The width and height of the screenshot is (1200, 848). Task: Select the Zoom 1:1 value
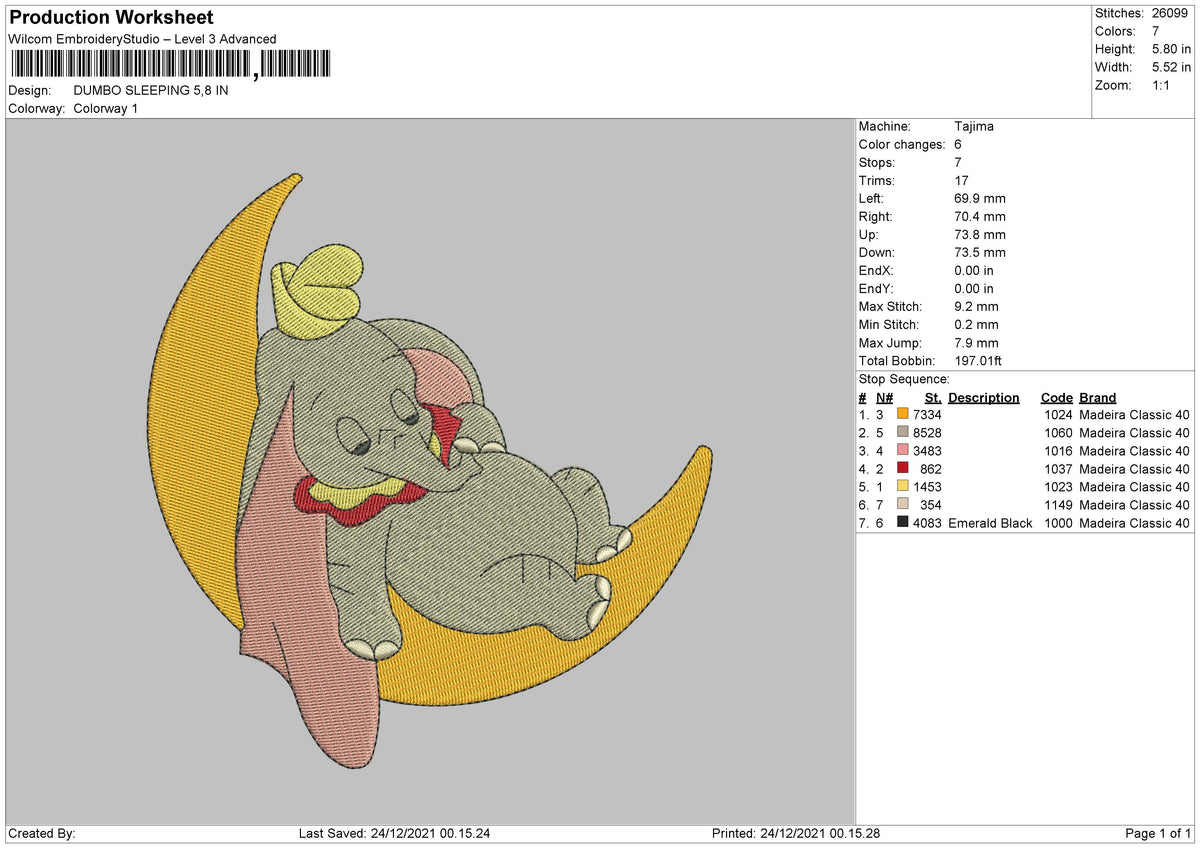click(x=1163, y=85)
